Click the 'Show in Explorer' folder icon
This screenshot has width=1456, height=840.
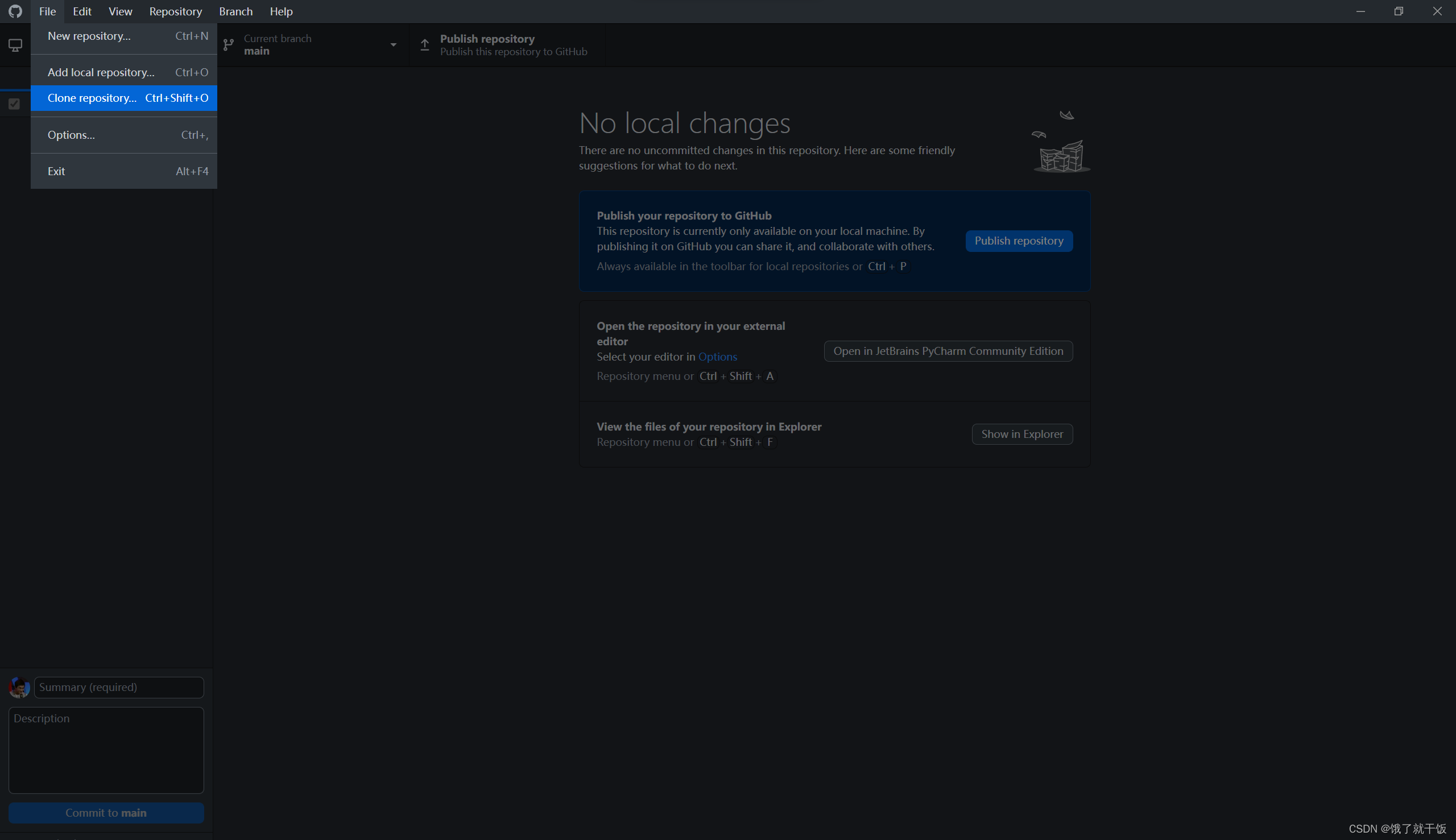point(1022,434)
